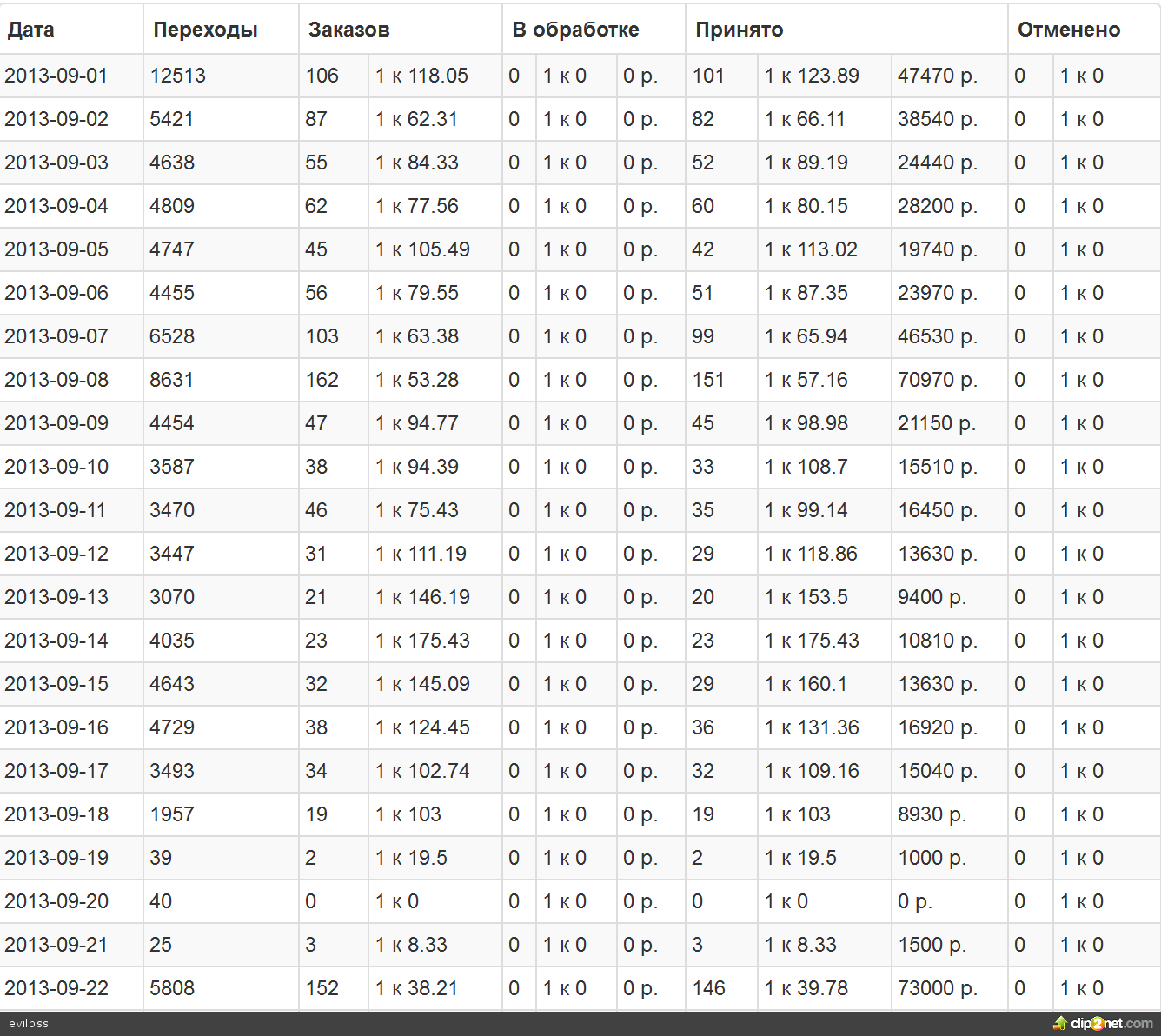Click the Переходы column header
Image resolution: width=1161 pixels, height=1036 pixels.
205,30
